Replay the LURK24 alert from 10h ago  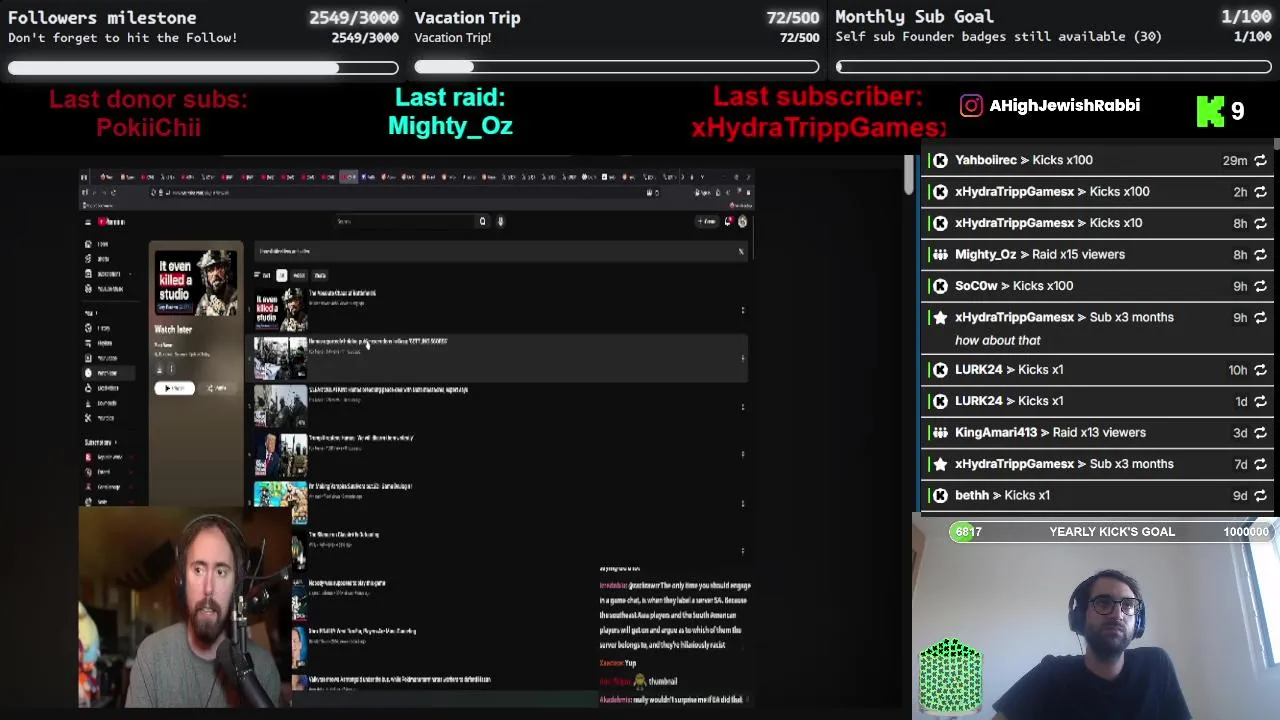(1260, 370)
